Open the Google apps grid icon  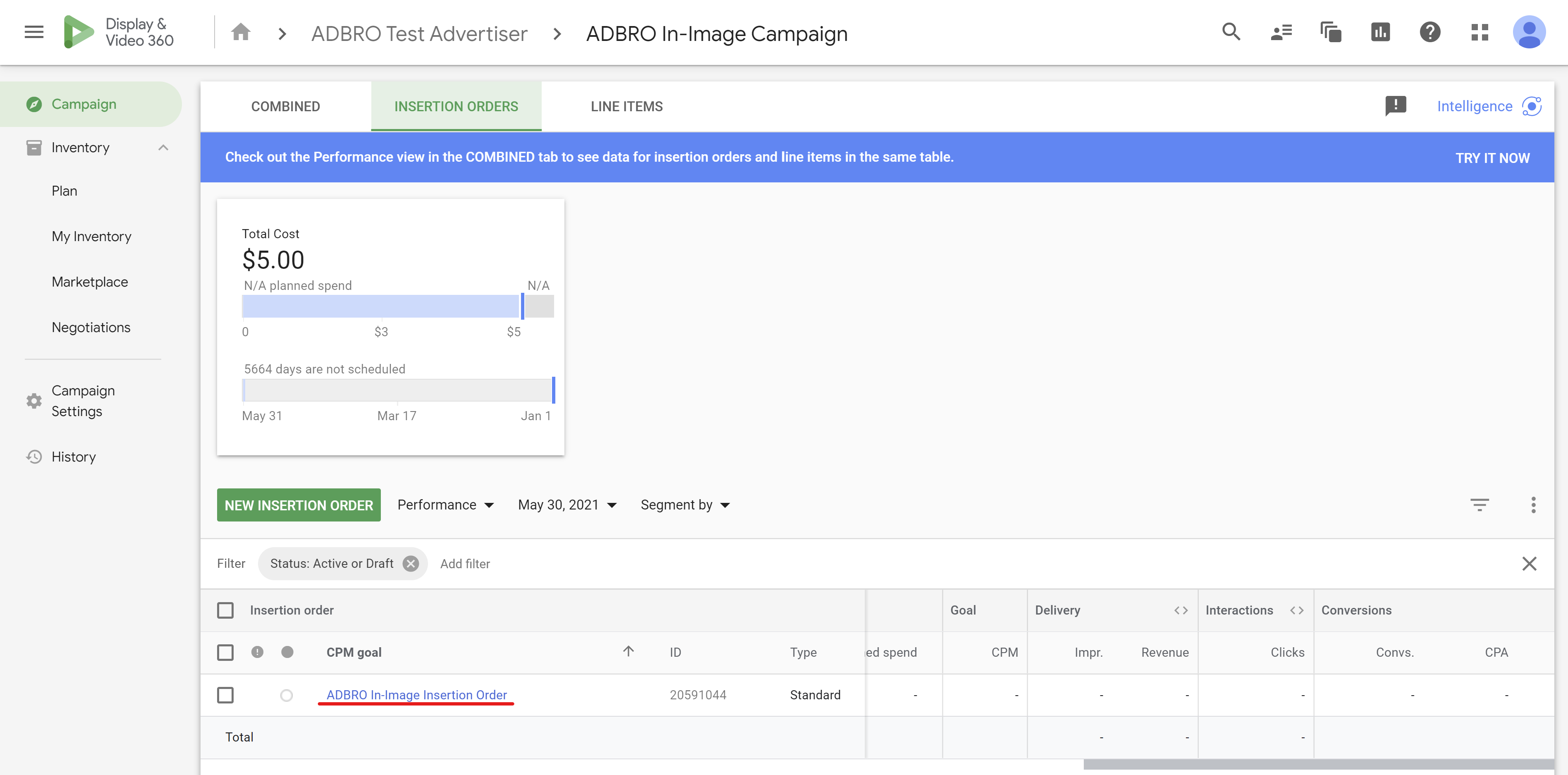pyautogui.click(x=1479, y=32)
